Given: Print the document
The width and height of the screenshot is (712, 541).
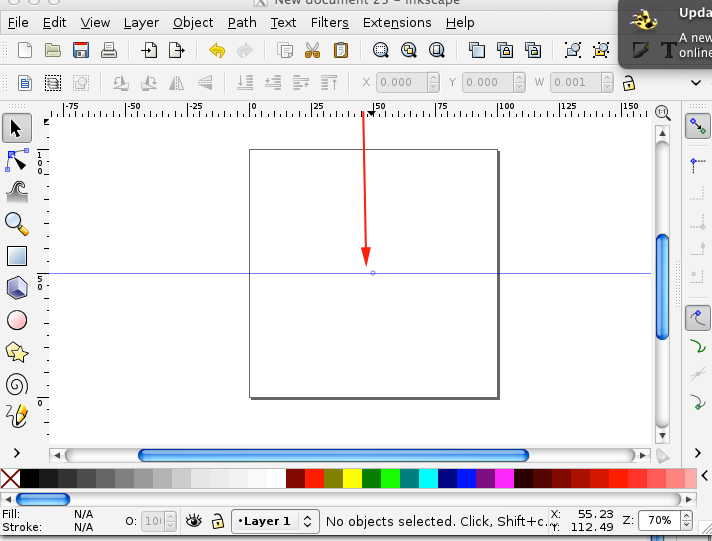Looking at the screenshot, I should [x=109, y=50].
